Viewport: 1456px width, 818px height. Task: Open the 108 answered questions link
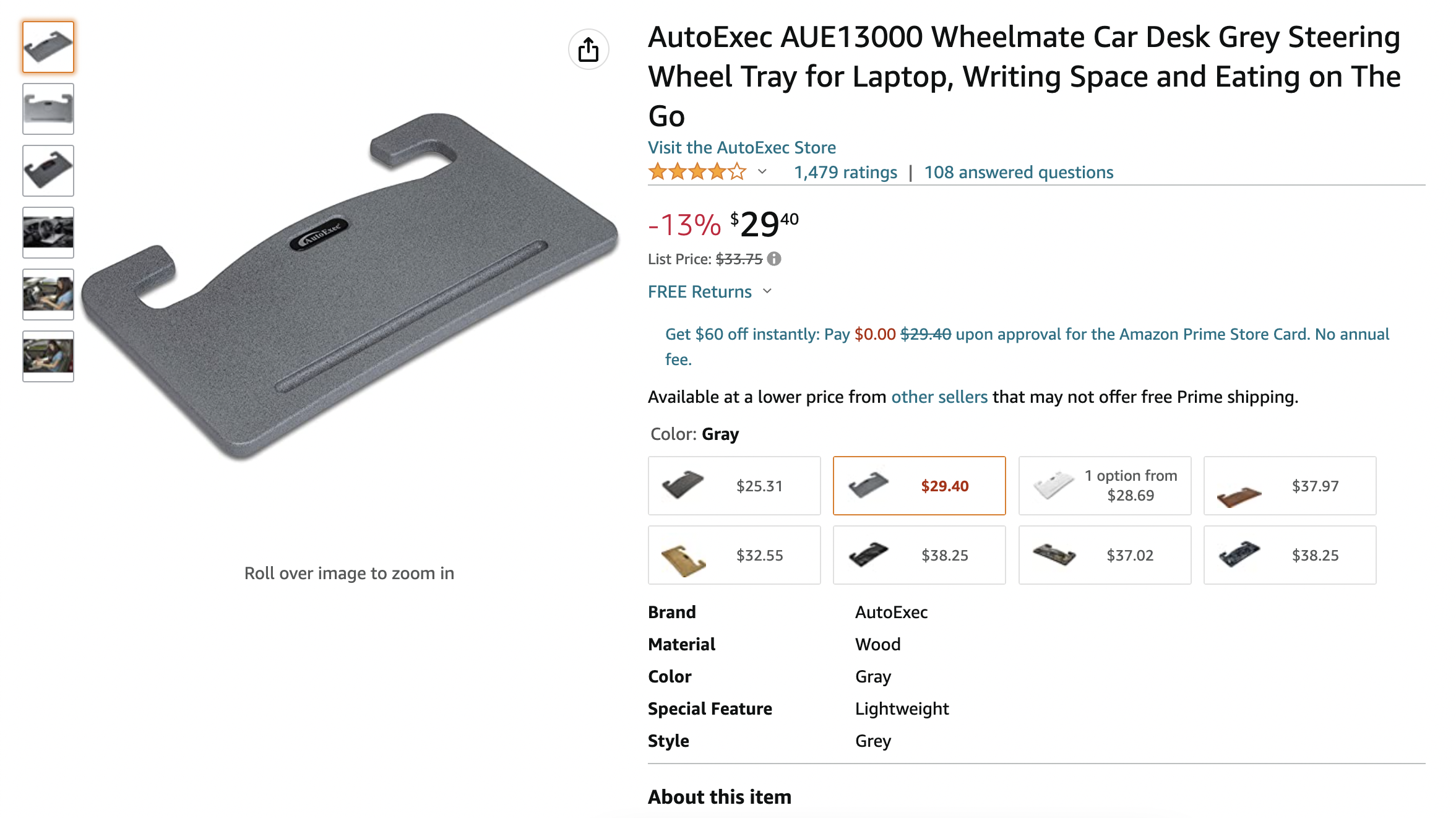pos(1019,172)
